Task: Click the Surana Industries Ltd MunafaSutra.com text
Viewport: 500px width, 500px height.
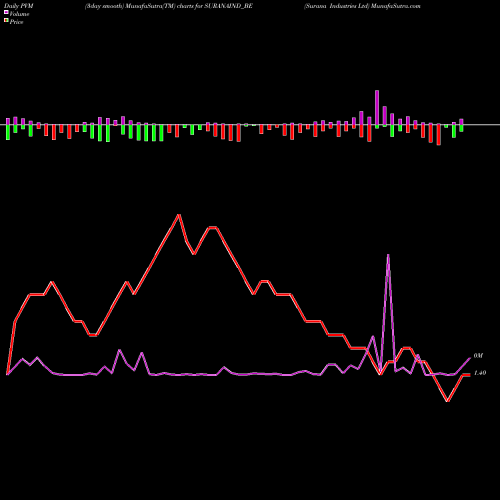Action: tap(362, 6)
